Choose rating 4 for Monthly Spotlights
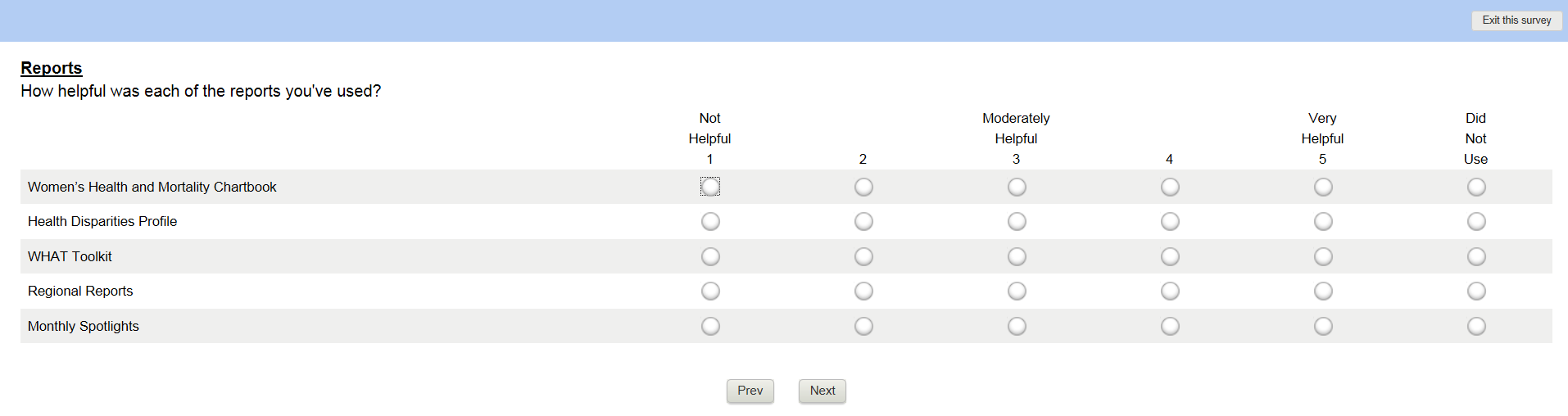This screenshot has width=1568, height=416. coord(1170,326)
